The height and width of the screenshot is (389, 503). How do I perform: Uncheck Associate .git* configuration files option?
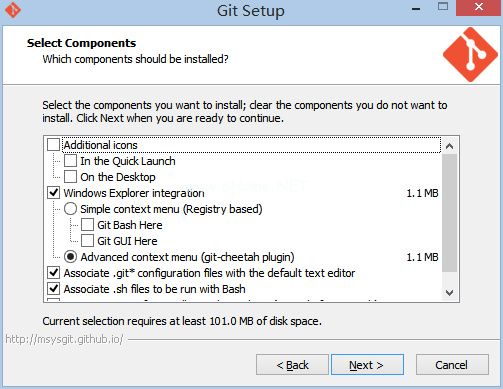tap(53, 273)
